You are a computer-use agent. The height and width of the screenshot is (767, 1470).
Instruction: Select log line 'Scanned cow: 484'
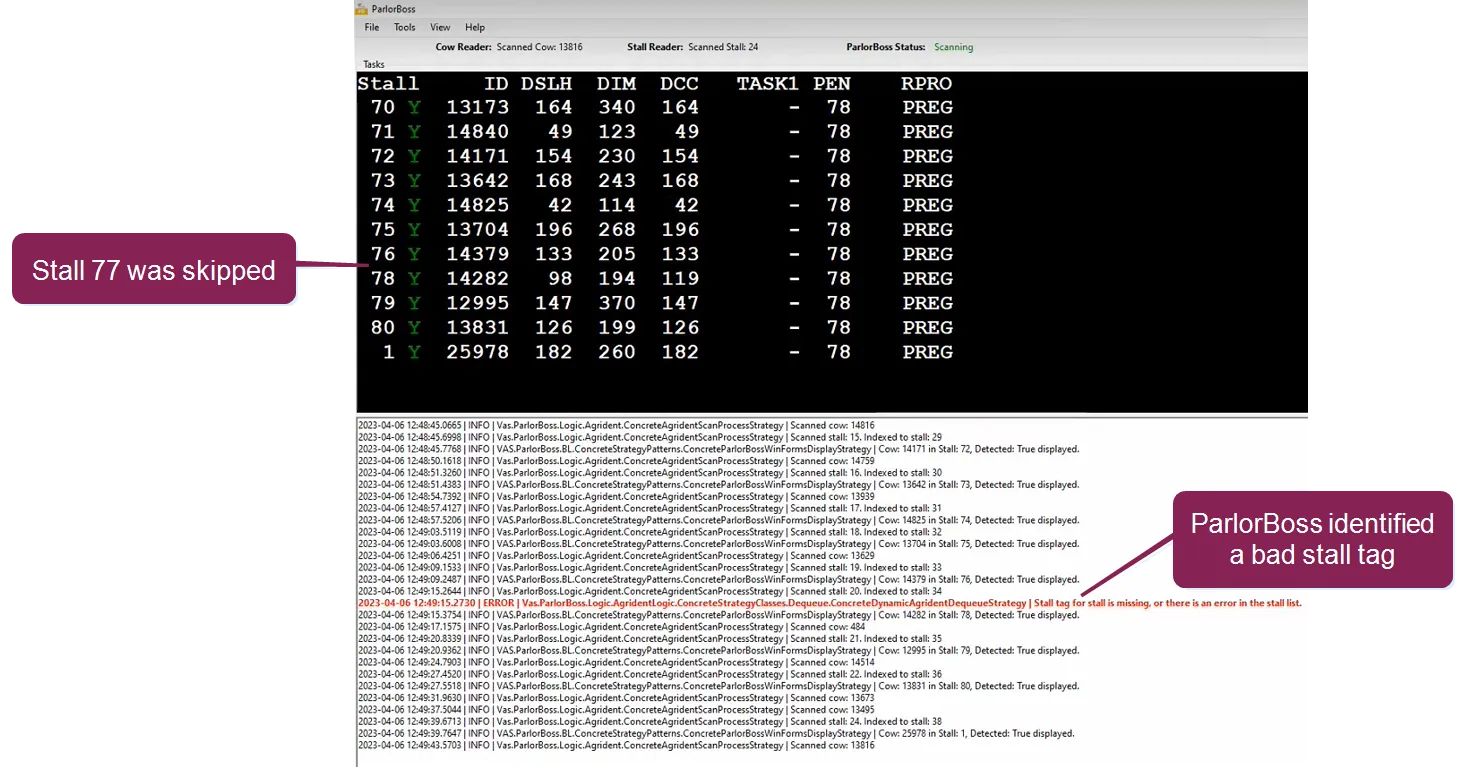612,627
